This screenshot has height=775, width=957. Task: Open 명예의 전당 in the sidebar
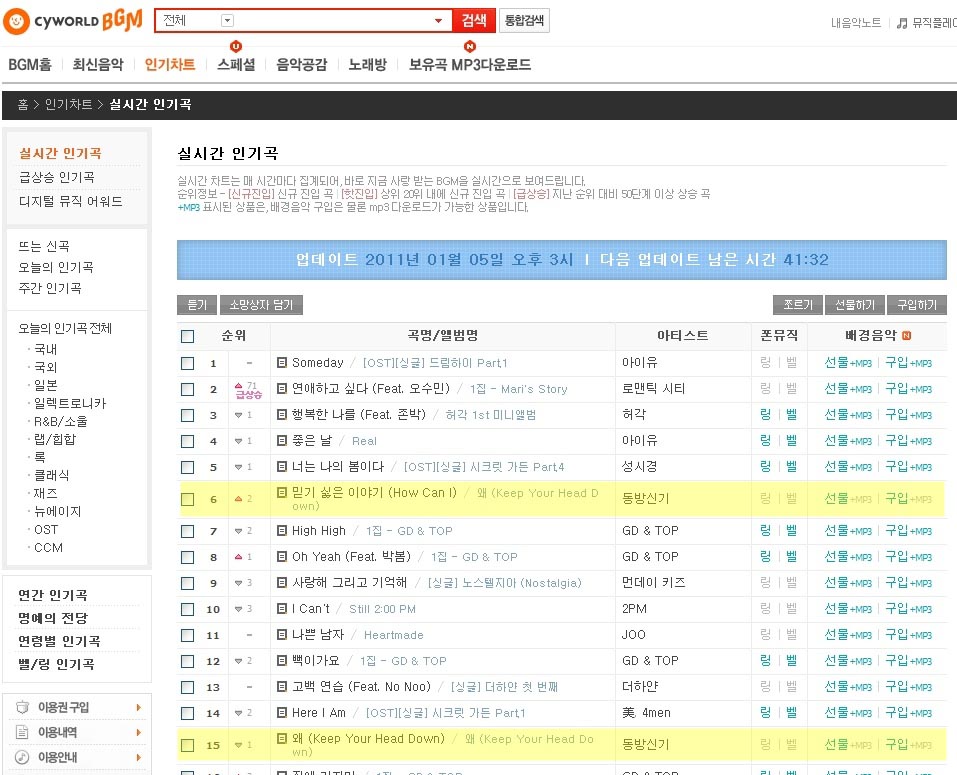click(53, 618)
